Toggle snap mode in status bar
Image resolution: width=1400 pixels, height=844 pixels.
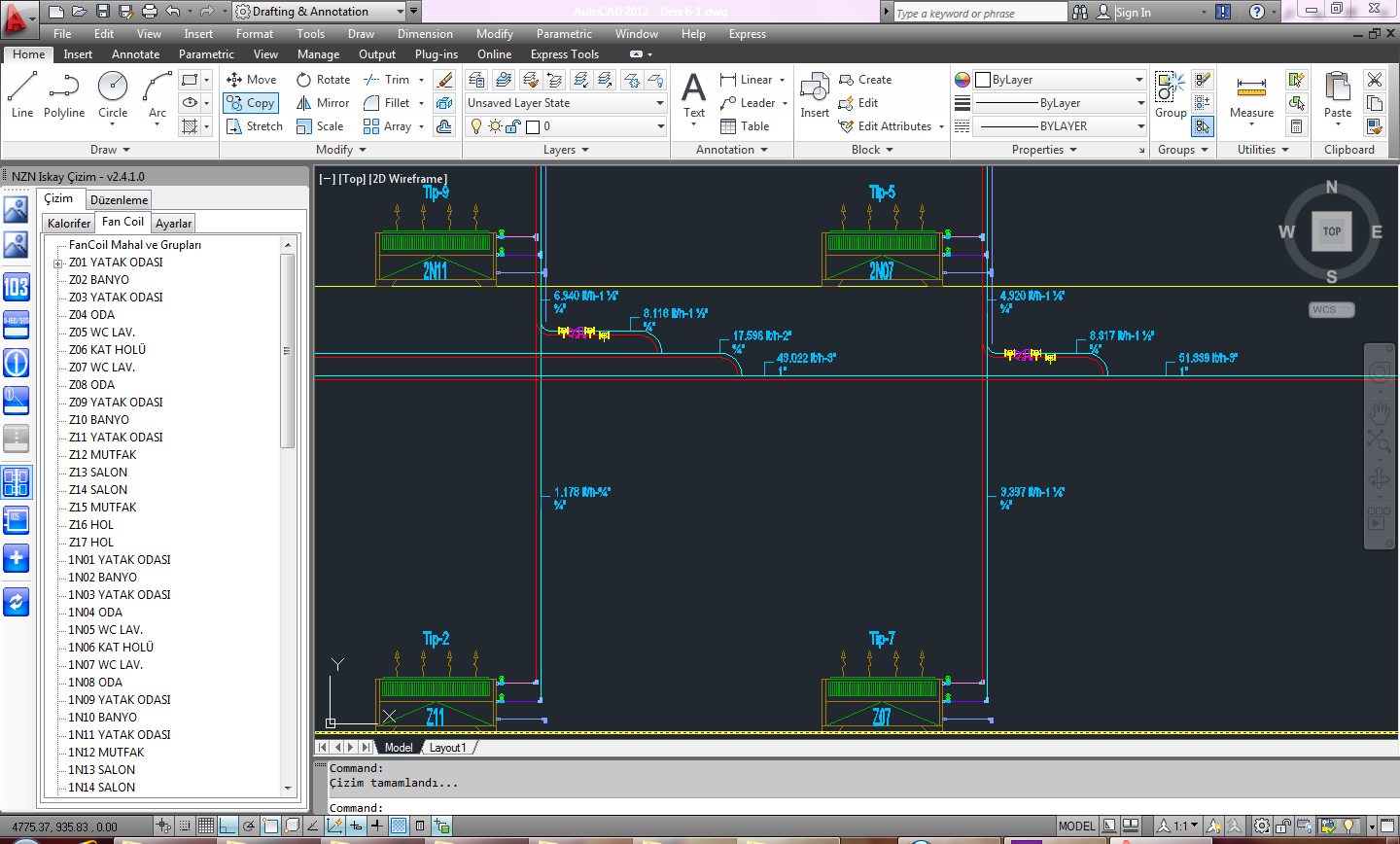coord(185,826)
